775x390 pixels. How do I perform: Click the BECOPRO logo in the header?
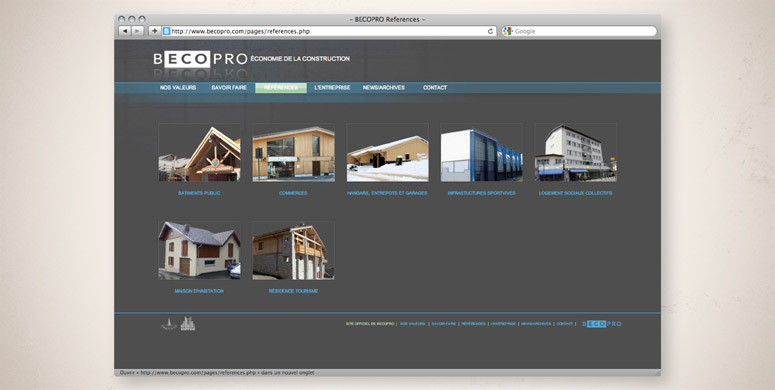tap(200, 59)
